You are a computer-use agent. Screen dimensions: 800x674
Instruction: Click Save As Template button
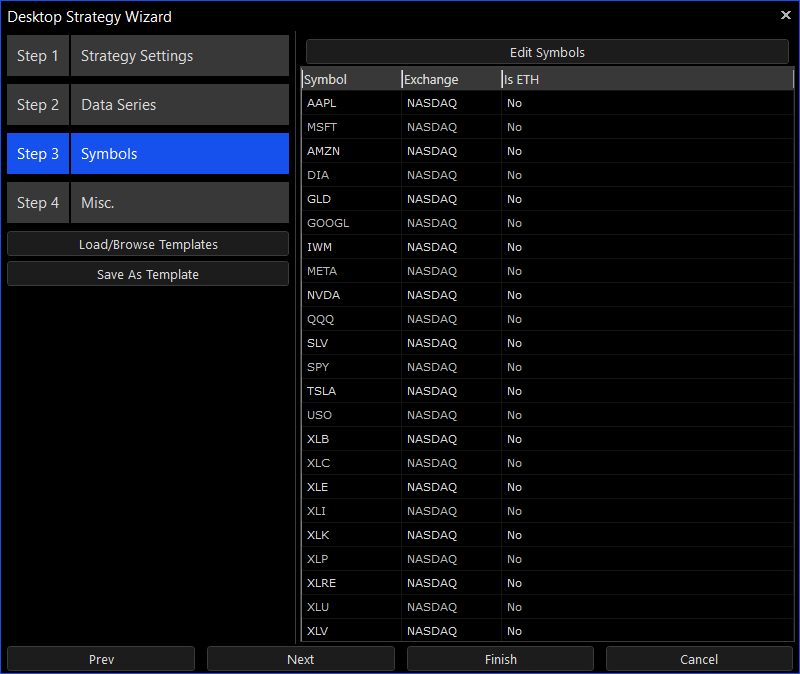click(x=148, y=274)
